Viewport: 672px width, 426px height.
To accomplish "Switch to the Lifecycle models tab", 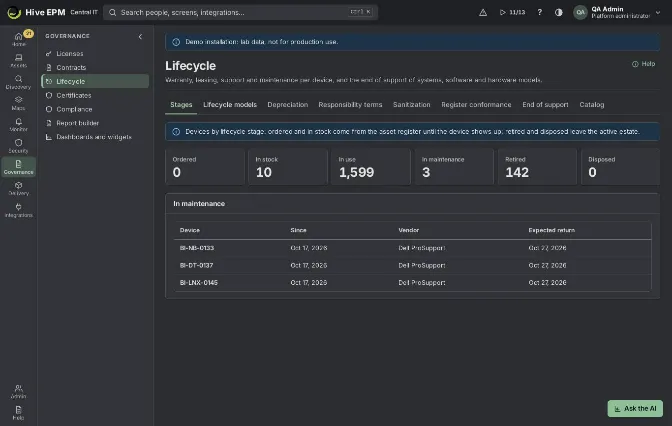I will point(230,105).
